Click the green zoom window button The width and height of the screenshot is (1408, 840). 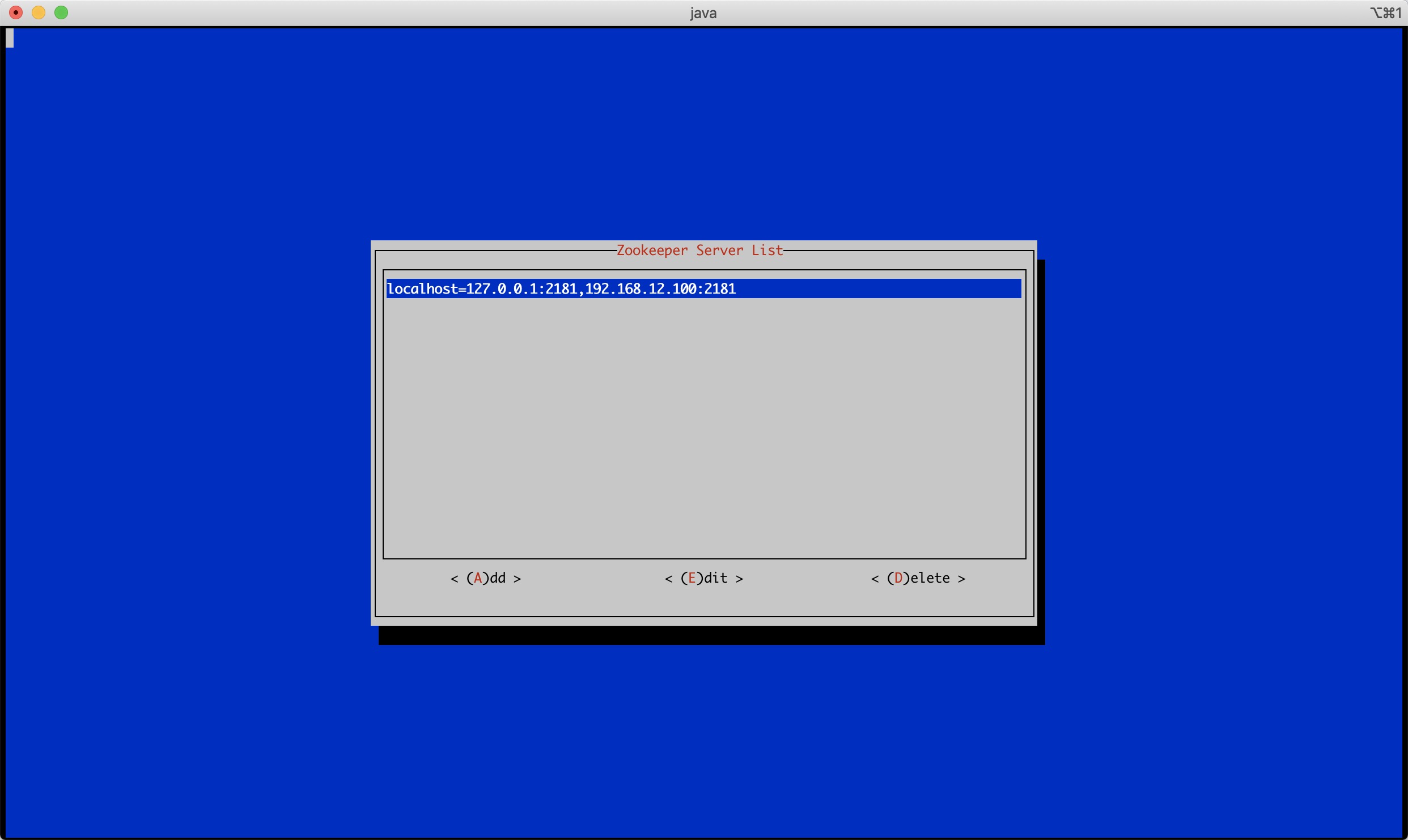pos(61,12)
